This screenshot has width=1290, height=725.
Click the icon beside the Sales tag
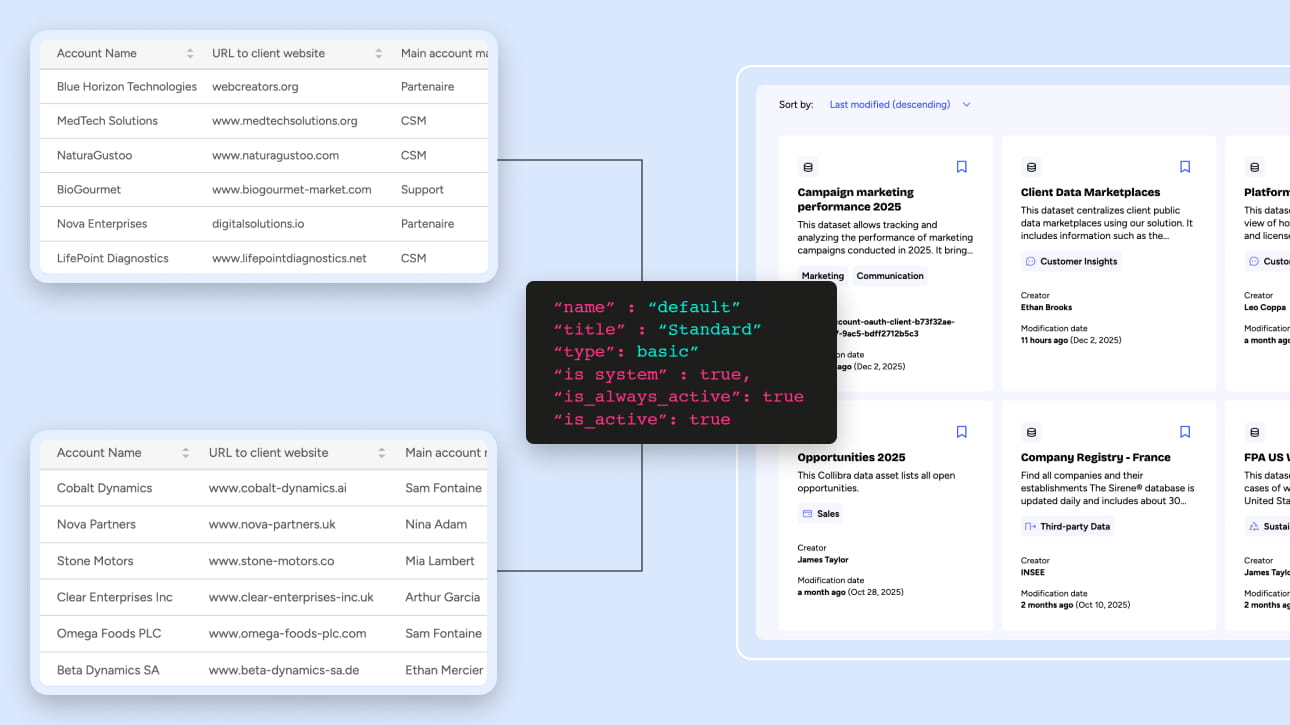[807, 514]
